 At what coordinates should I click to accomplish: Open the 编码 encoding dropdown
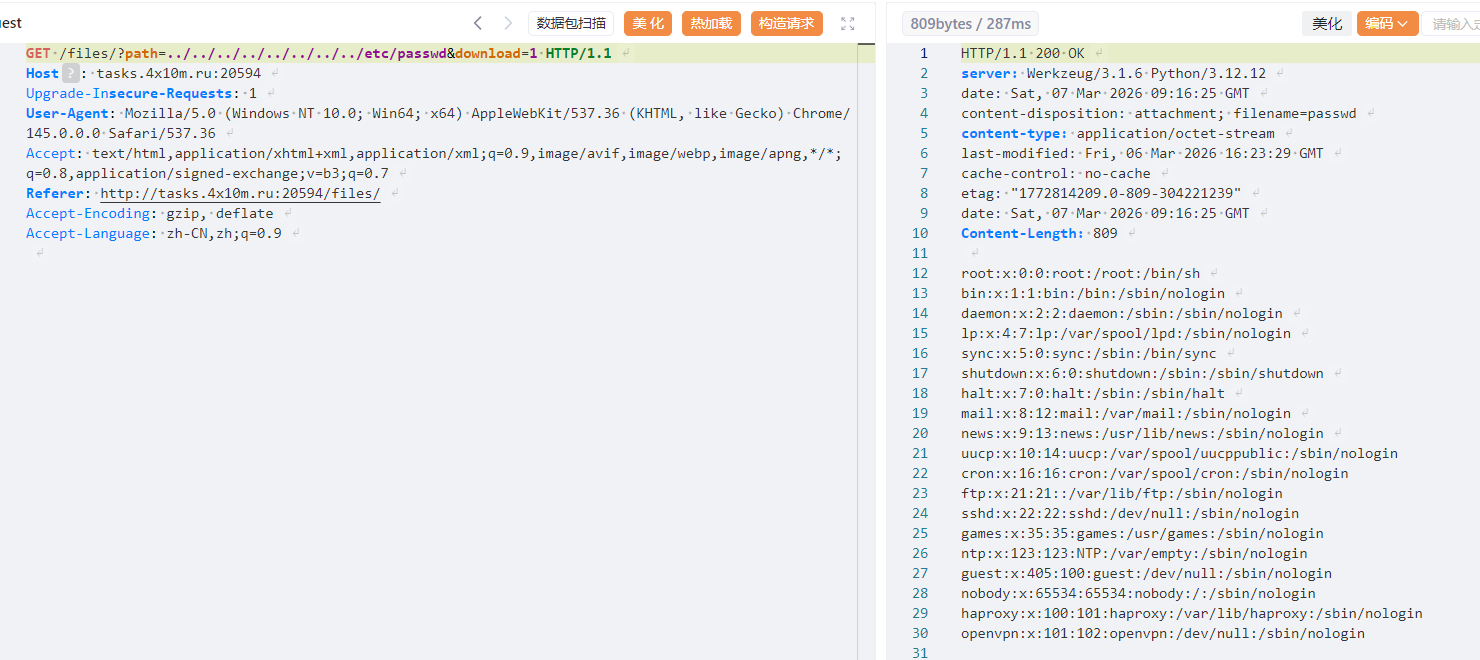(x=1387, y=24)
